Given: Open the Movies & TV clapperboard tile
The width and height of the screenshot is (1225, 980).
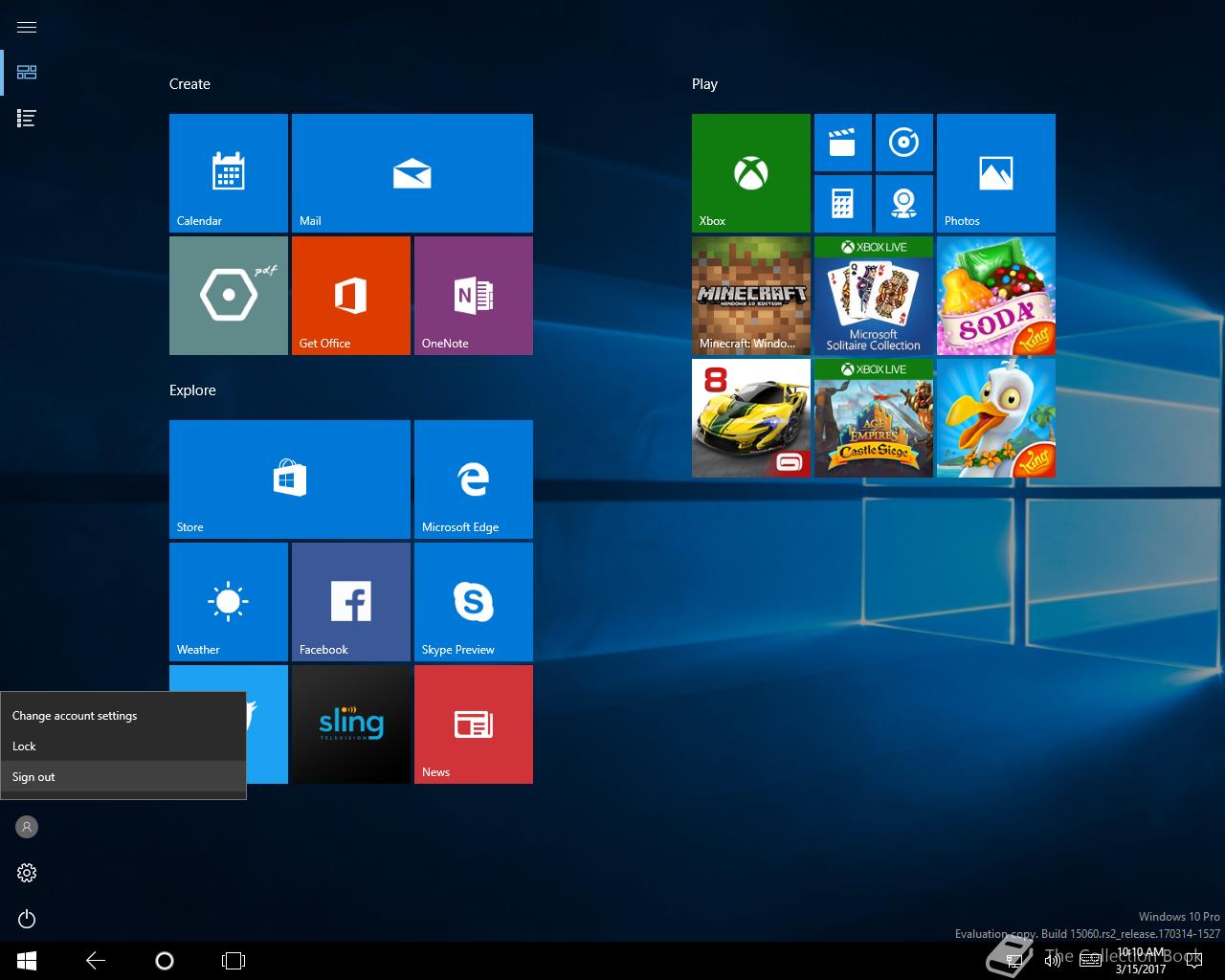Looking at the screenshot, I should 843,143.
